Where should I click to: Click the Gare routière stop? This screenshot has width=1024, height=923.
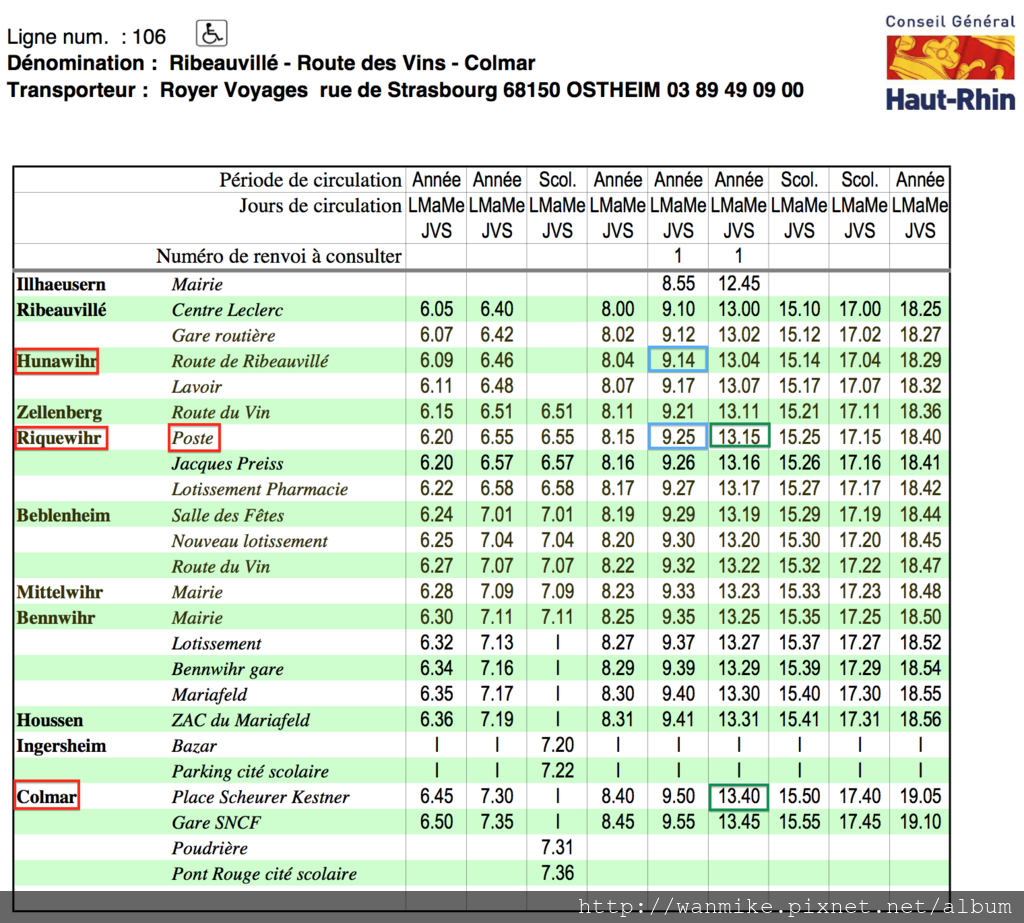(223, 335)
